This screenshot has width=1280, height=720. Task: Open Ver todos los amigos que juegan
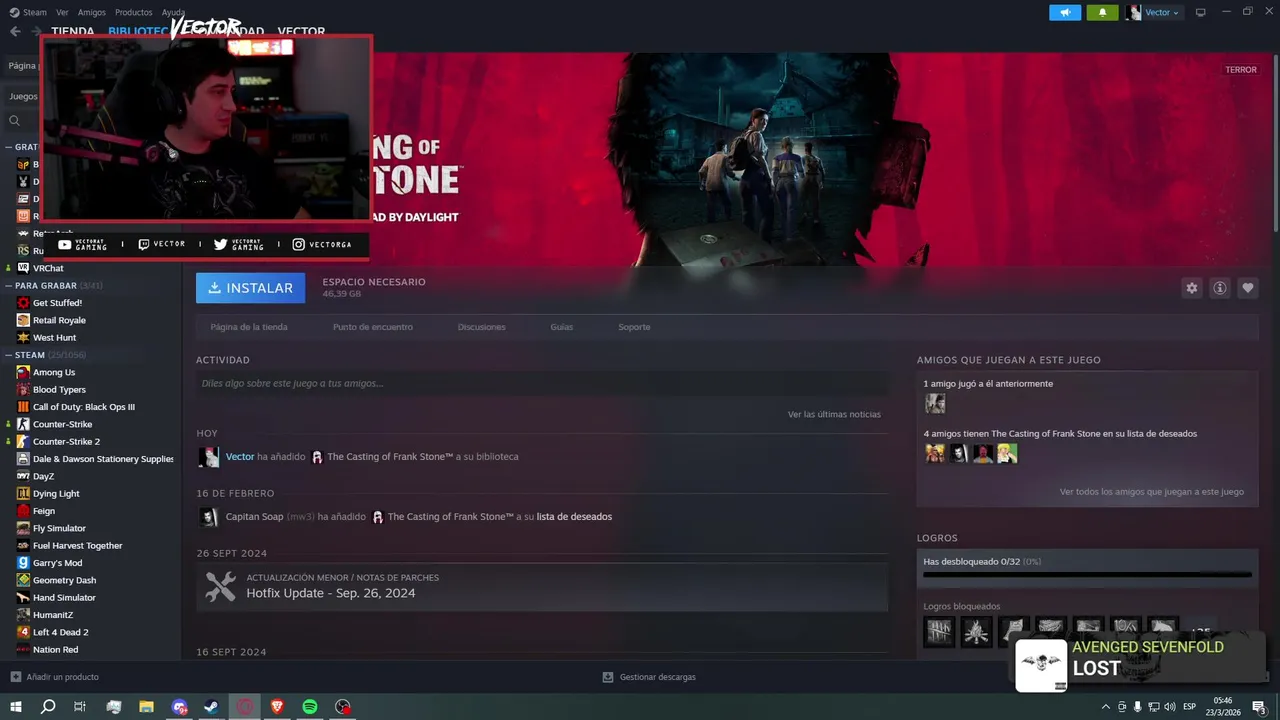1152,492
